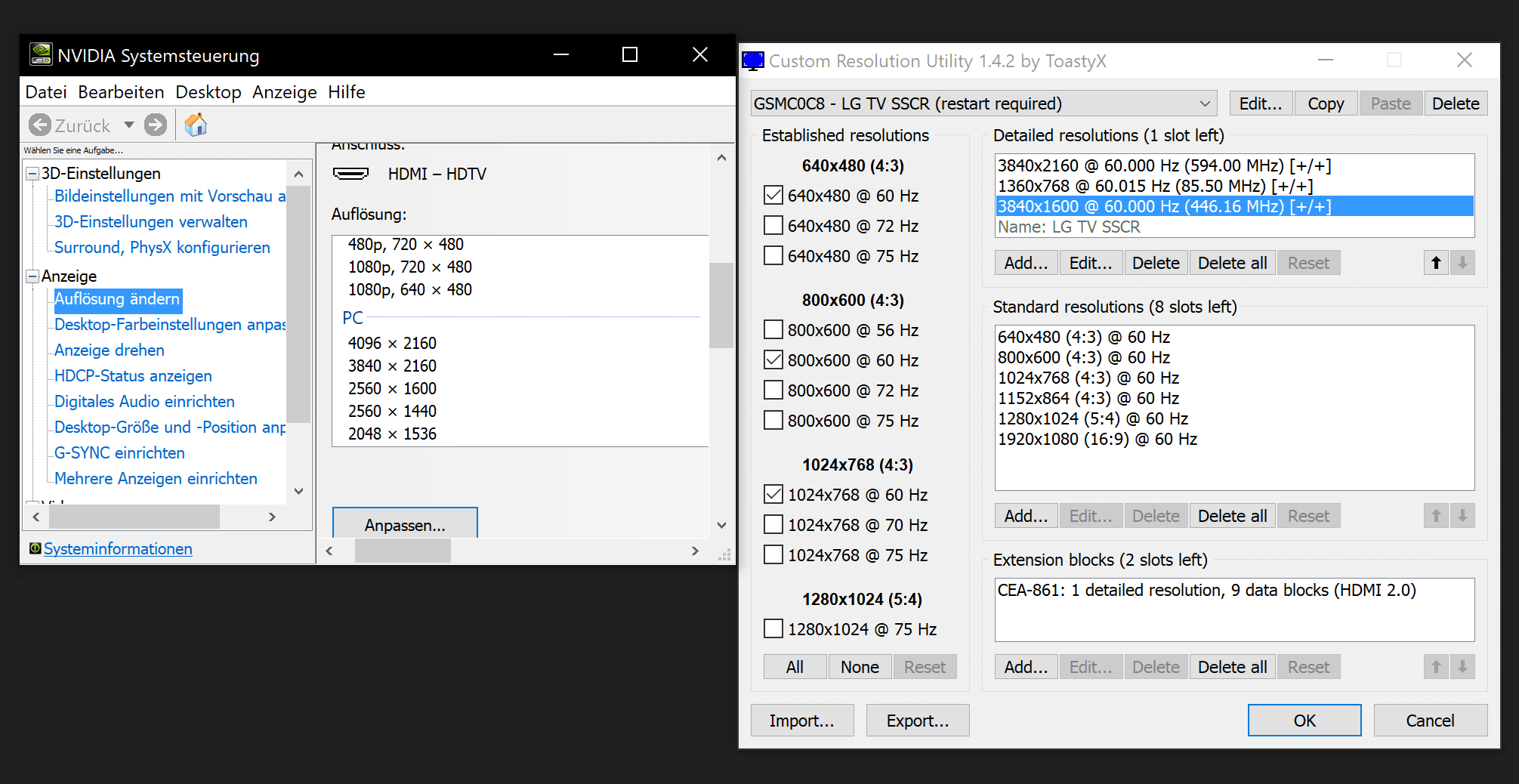This screenshot has height=784, width=1519.
Task: Collapse the Anzeige tree node
Action: (32, 276)
